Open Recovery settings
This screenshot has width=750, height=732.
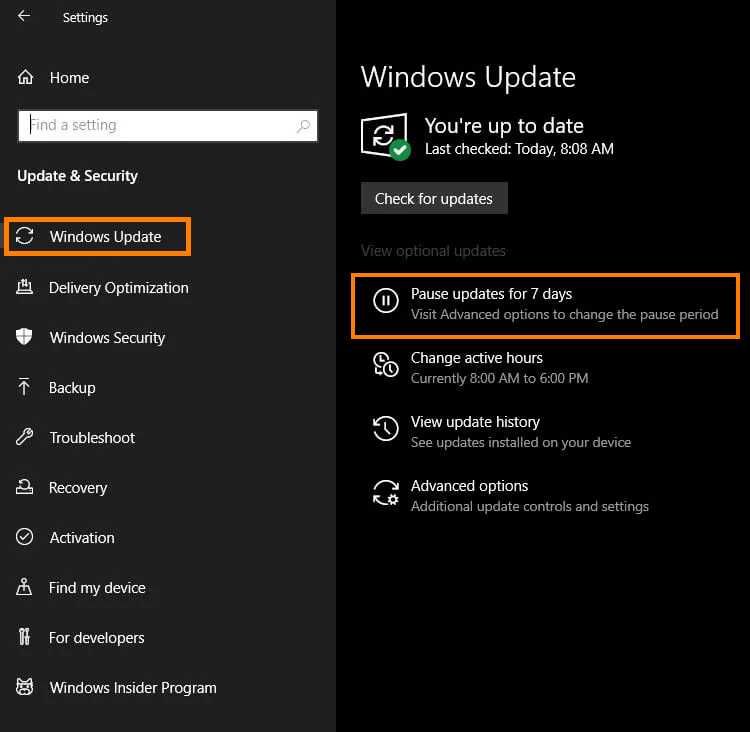pyautogui.click(x=78, y=488)
